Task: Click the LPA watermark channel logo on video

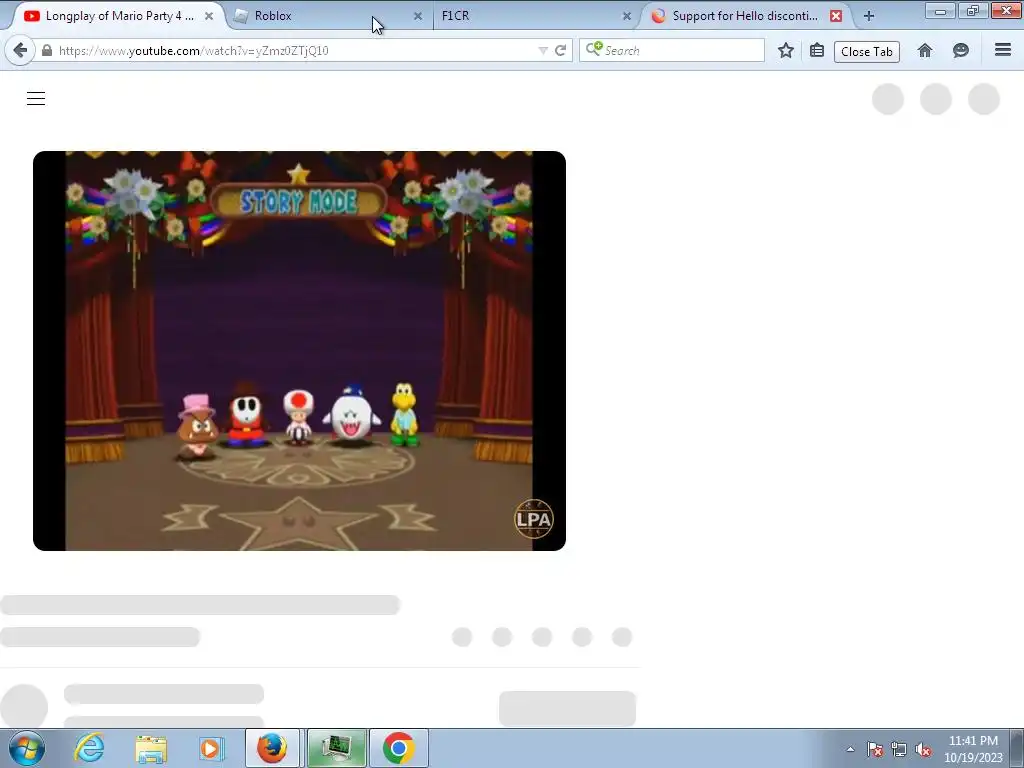Action: [x=534, y=519]
